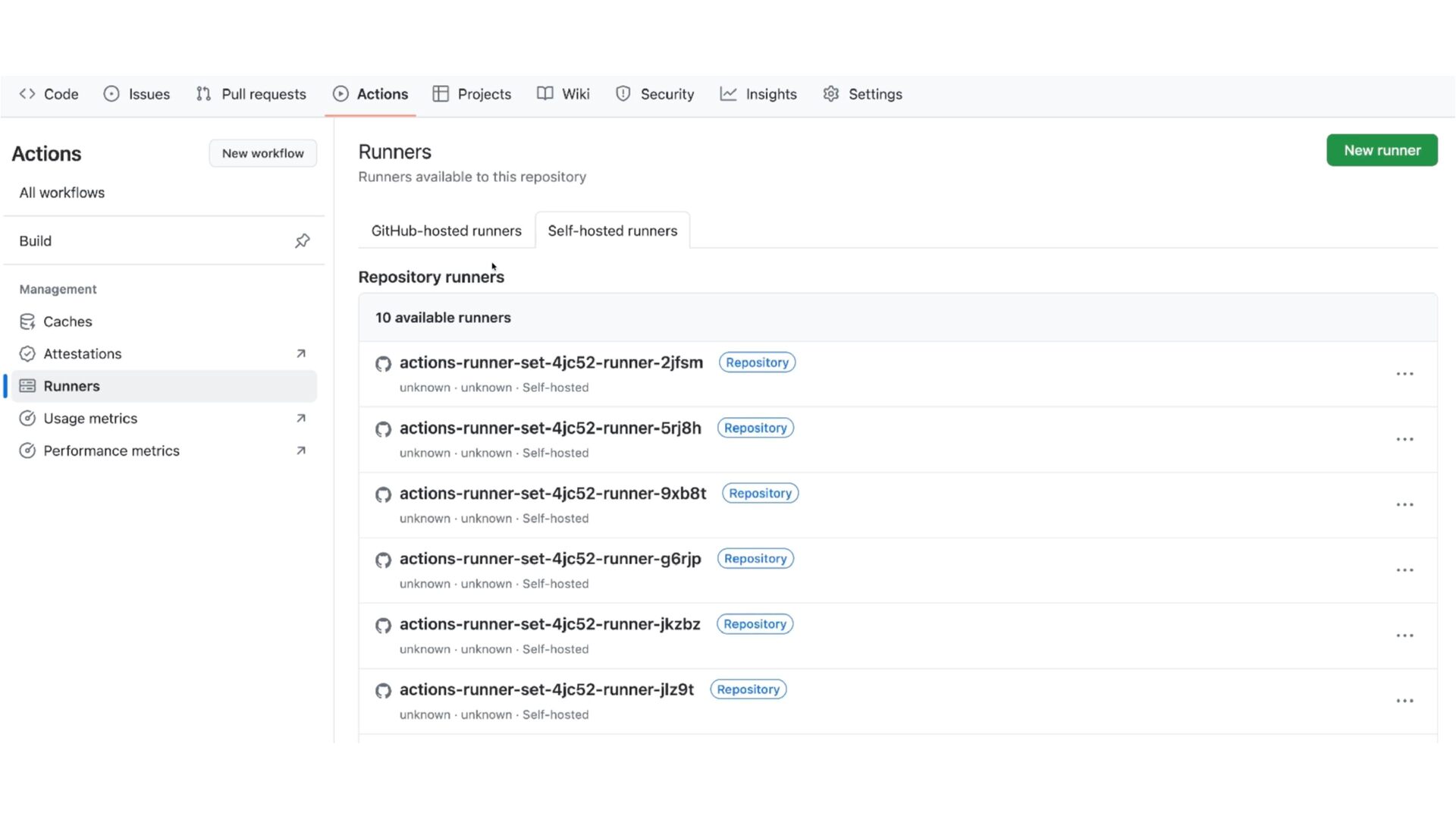Click the Insights graph icon
The height and width of the screenshot is (819, 1456).
728,94
